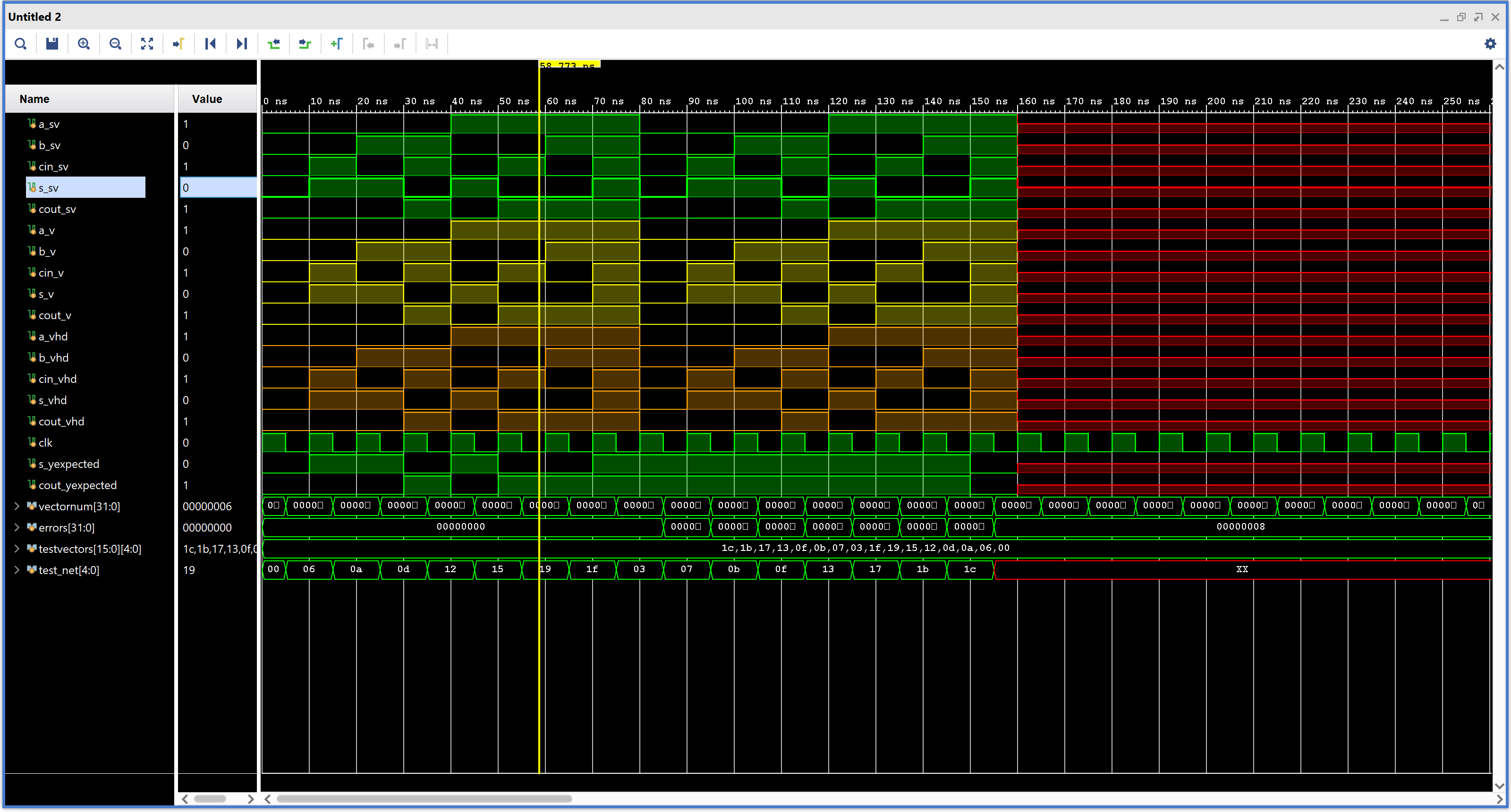
Task: Expand testvectors[15:0][4:0] array
Action: point(17,549)
